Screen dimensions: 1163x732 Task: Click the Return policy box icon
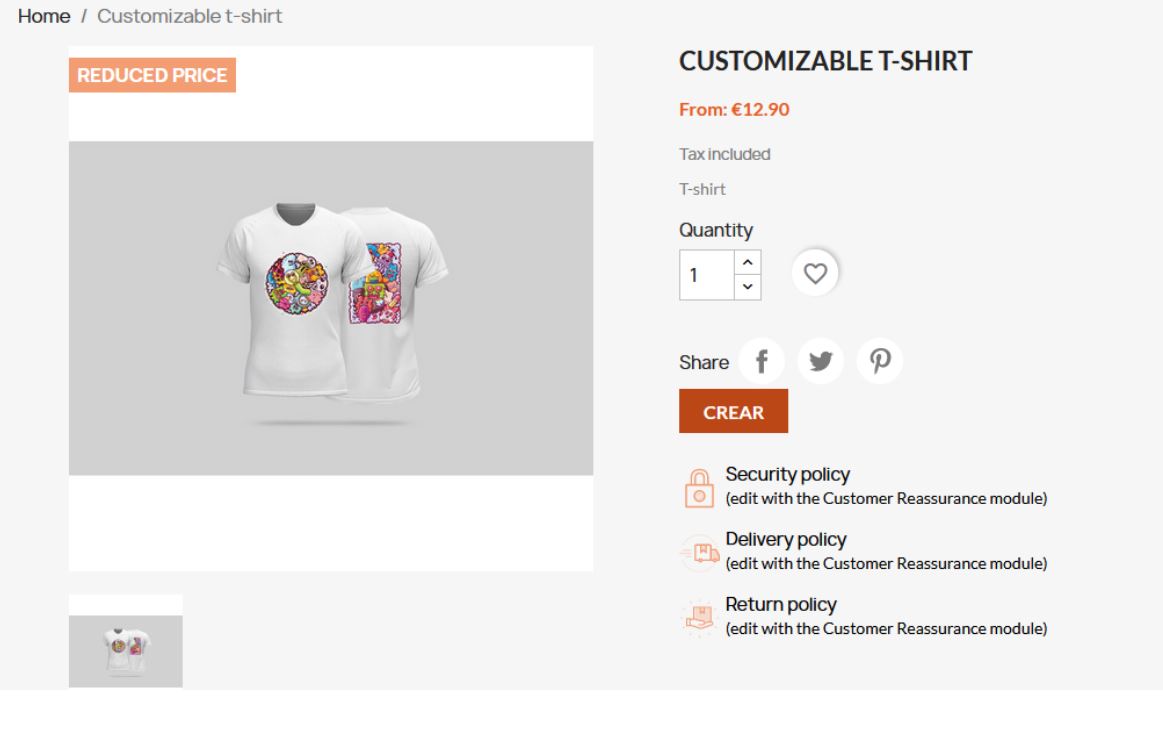click(x=700, y=616)
